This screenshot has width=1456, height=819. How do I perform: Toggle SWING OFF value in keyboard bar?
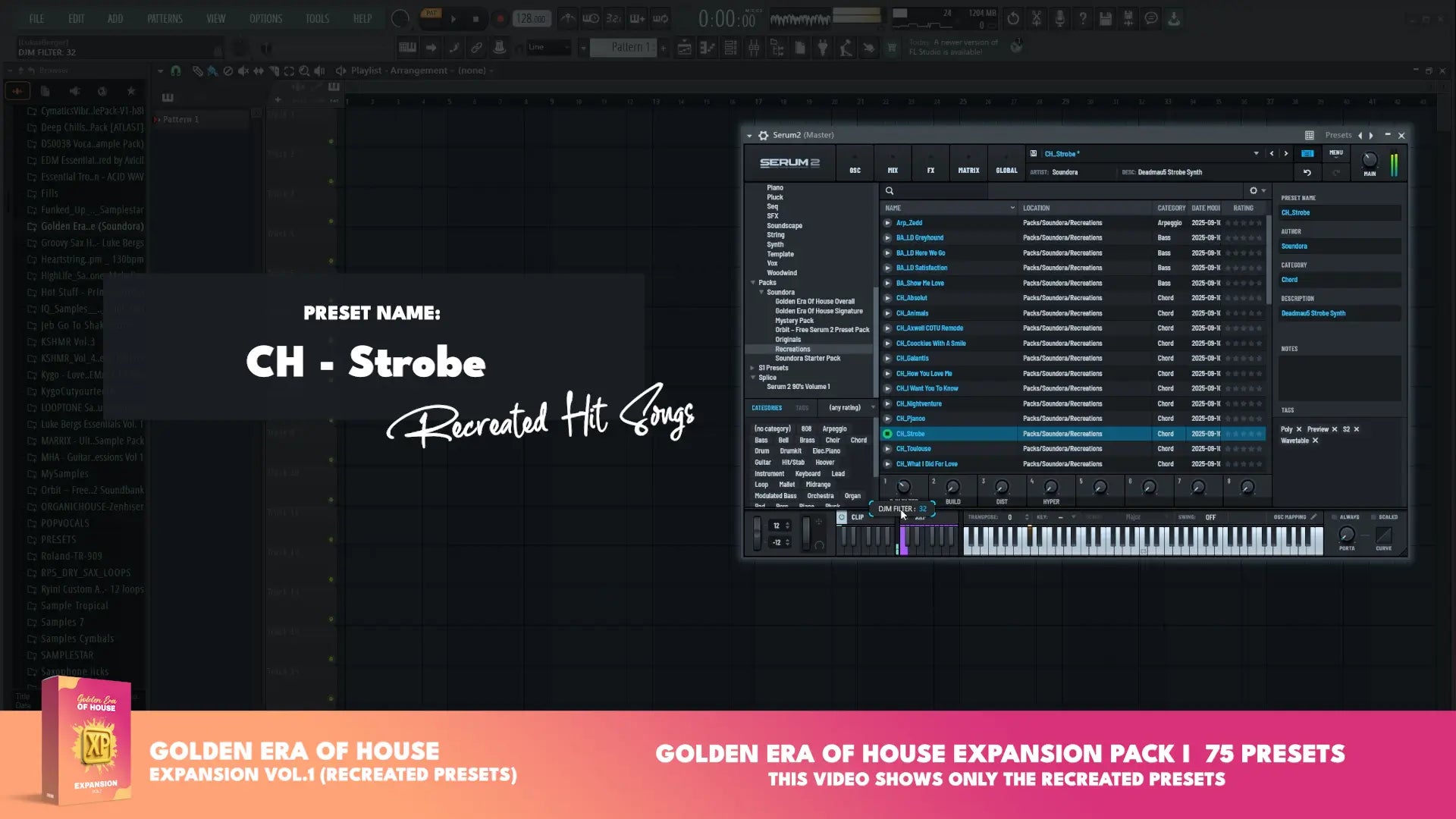1210,517
